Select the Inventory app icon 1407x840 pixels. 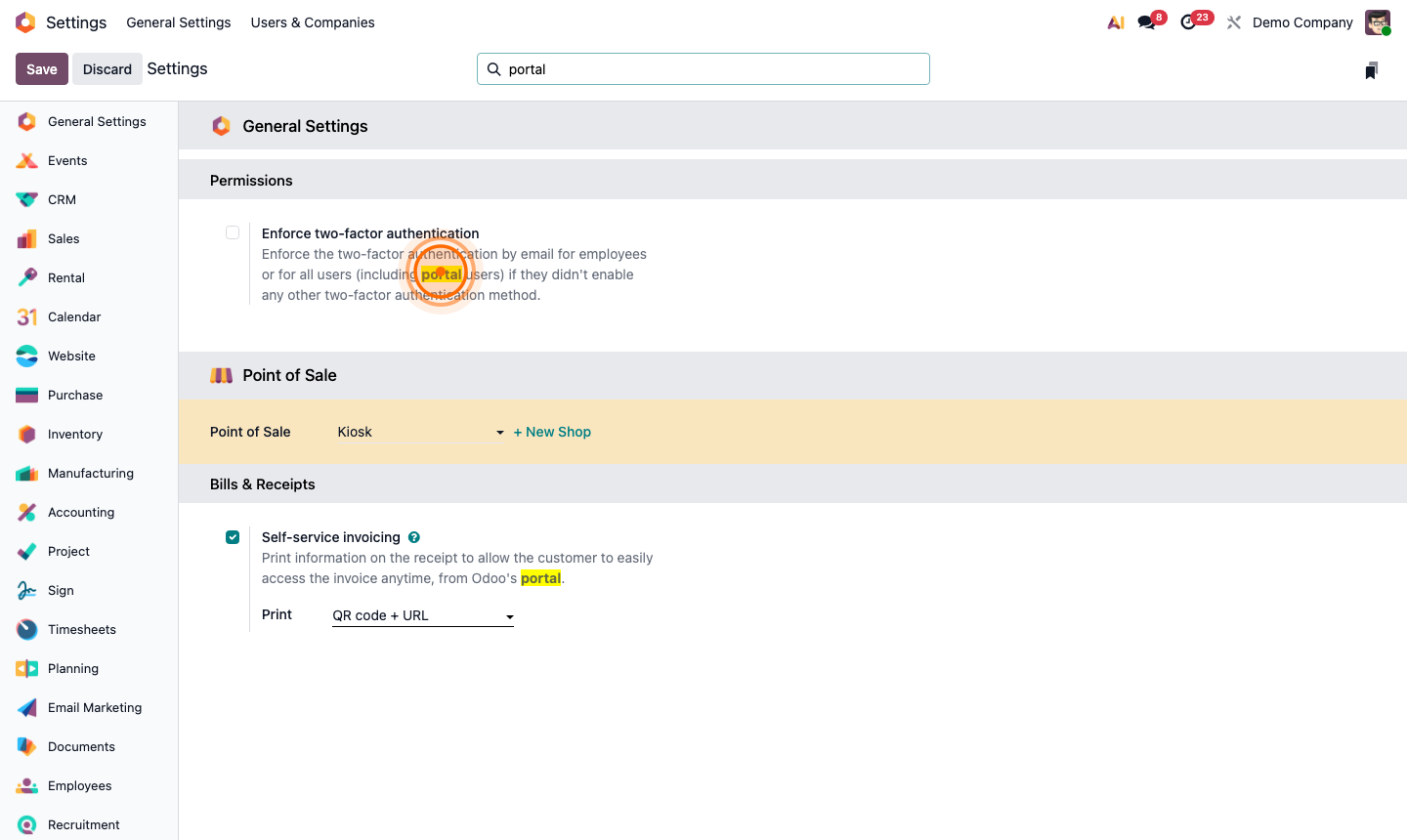coord(75,434)
